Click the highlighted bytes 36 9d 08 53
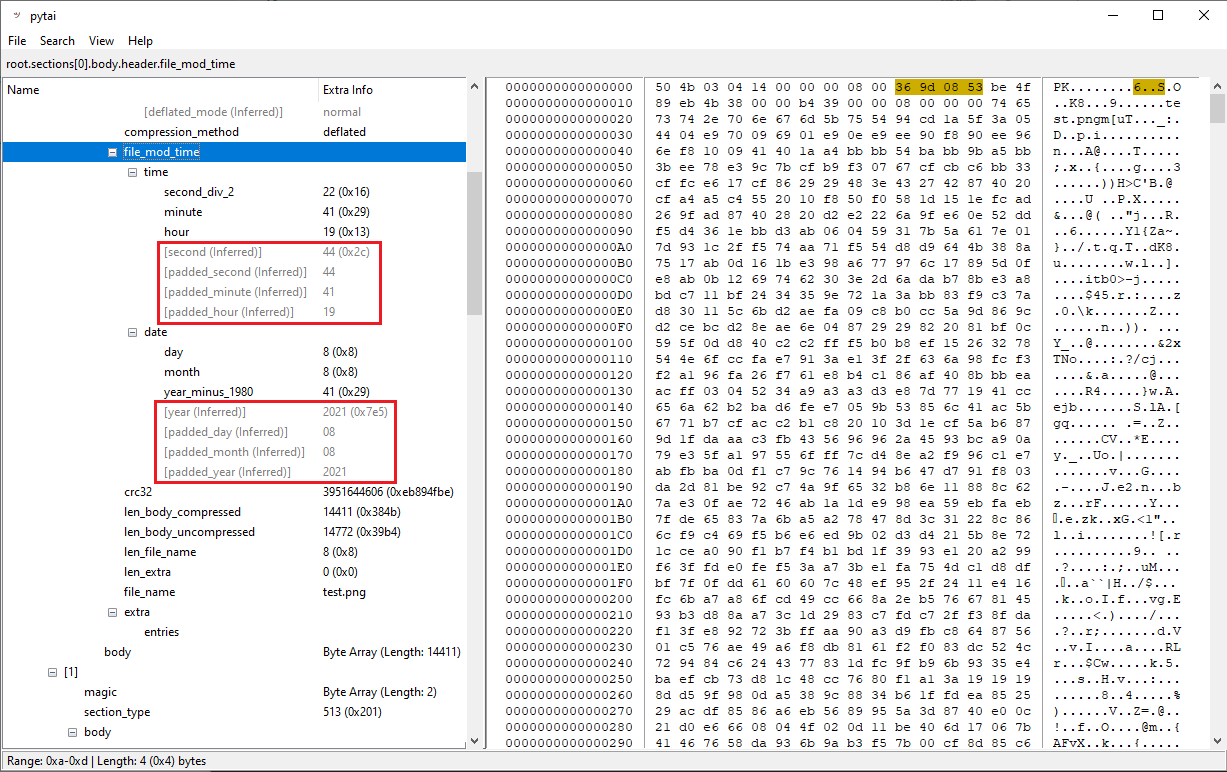This screenshot has width=1227, height=772. pos(939,87)
